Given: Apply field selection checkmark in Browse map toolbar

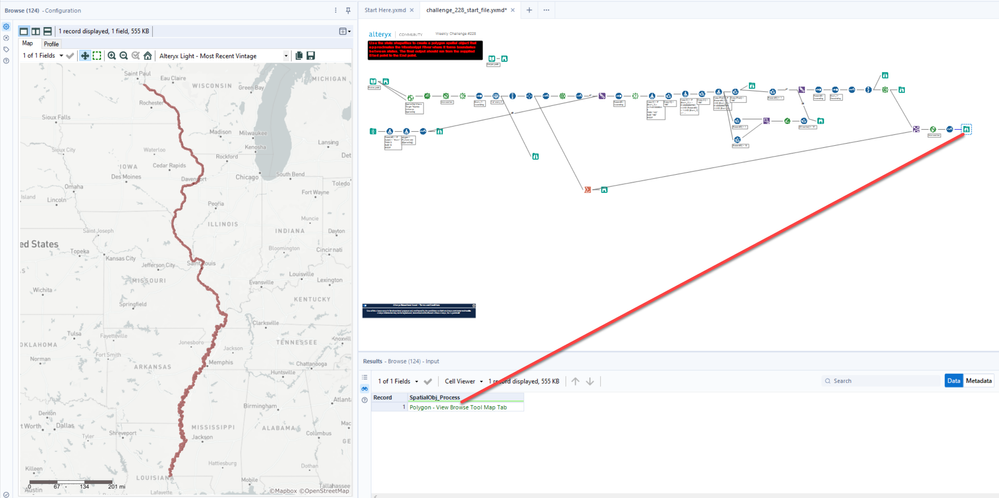Looking at the screenshot, I should 70,56.
